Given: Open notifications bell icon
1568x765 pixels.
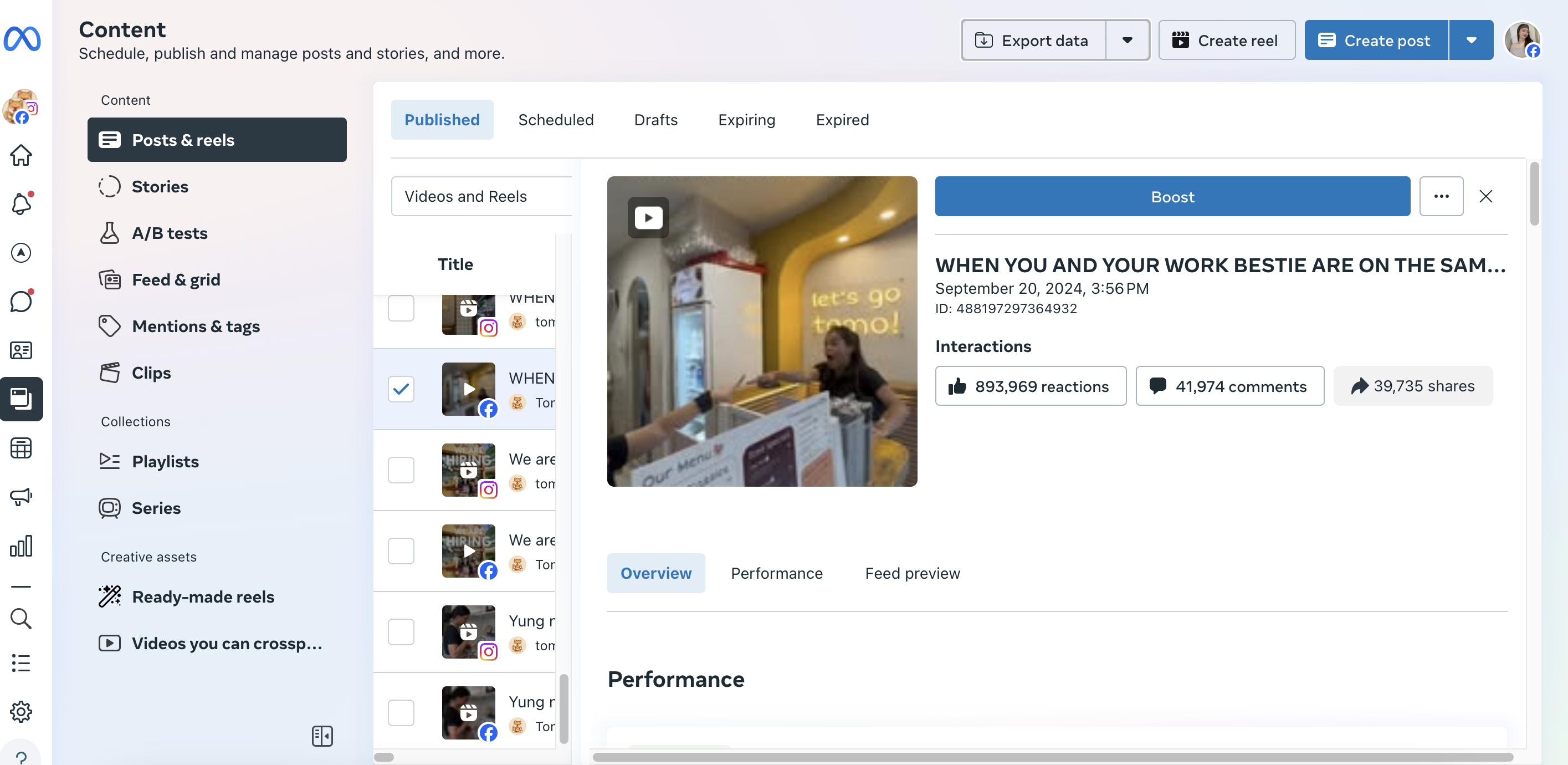Looking at the screenshot, I should pos(21,203).
